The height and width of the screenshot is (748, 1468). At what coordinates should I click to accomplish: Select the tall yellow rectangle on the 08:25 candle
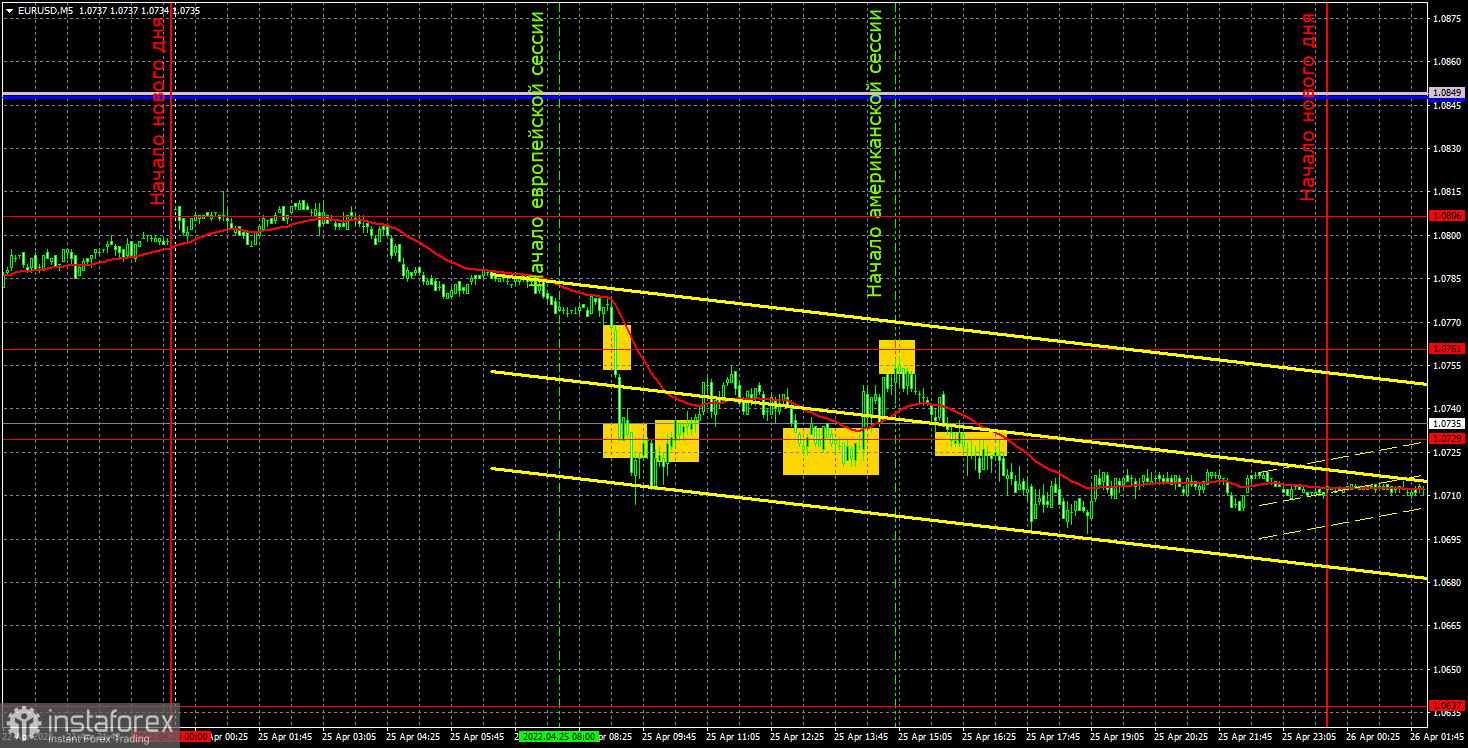click(617, 347)
